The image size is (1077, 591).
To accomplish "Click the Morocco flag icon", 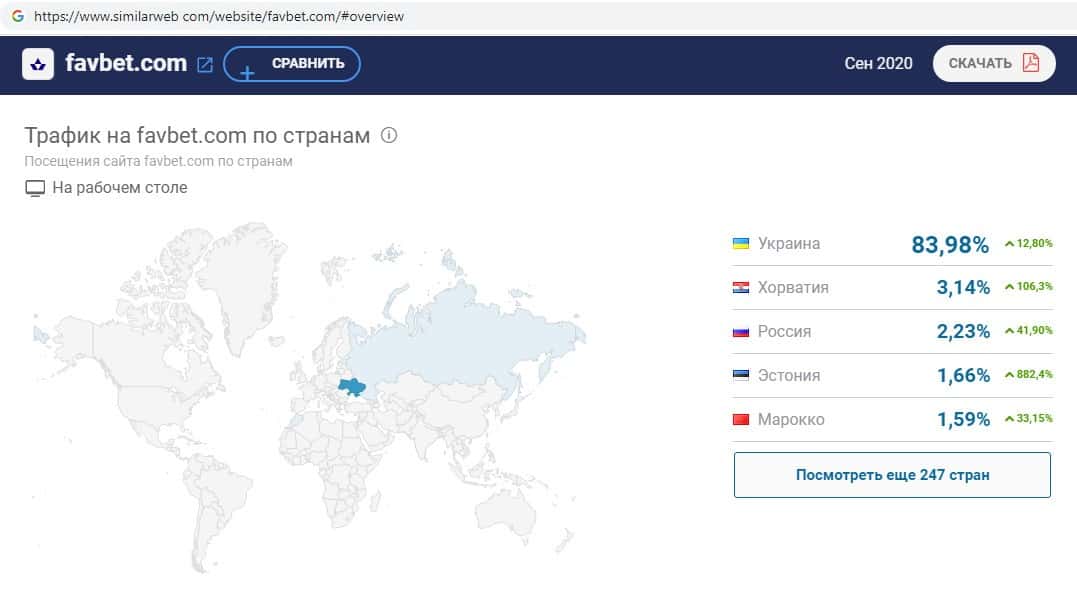I will coord(740,419).
